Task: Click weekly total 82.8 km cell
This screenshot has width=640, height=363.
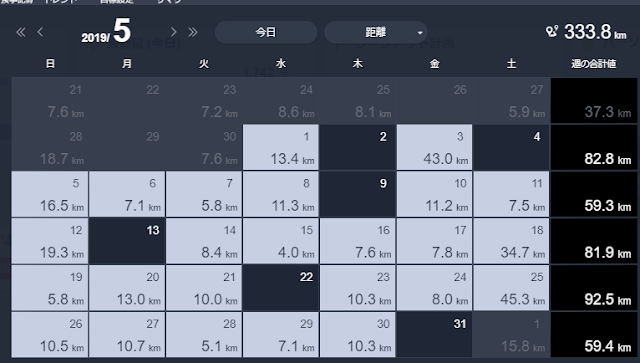Action: 593,147
